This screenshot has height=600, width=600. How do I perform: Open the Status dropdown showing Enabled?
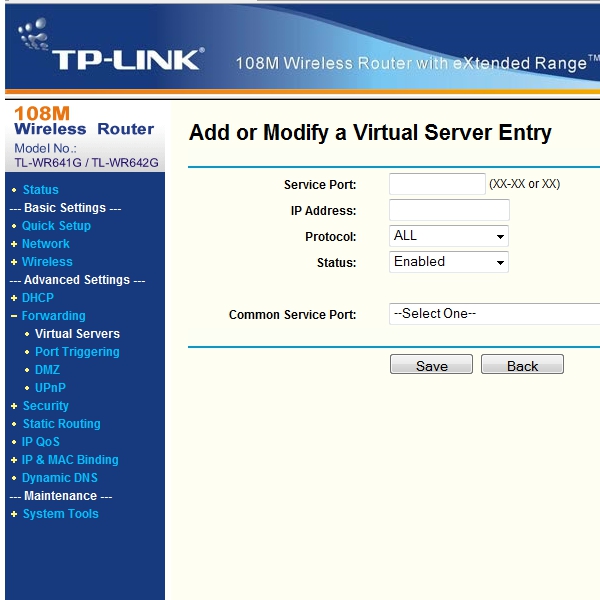(449, 262)
